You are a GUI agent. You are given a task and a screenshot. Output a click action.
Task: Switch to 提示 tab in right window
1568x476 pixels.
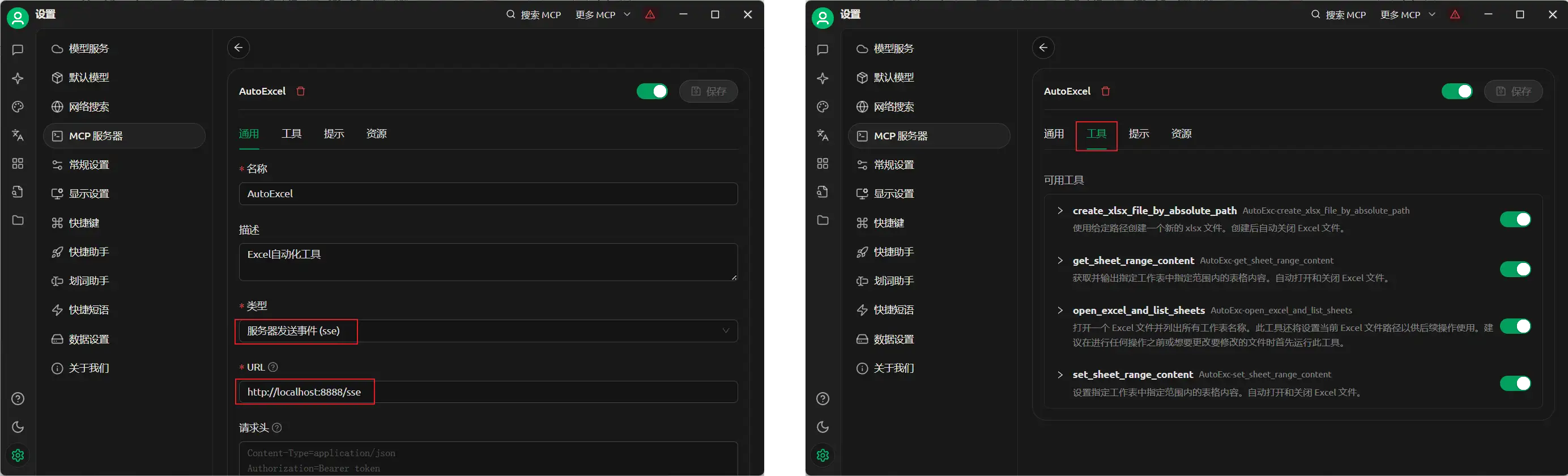(1139, 134)
